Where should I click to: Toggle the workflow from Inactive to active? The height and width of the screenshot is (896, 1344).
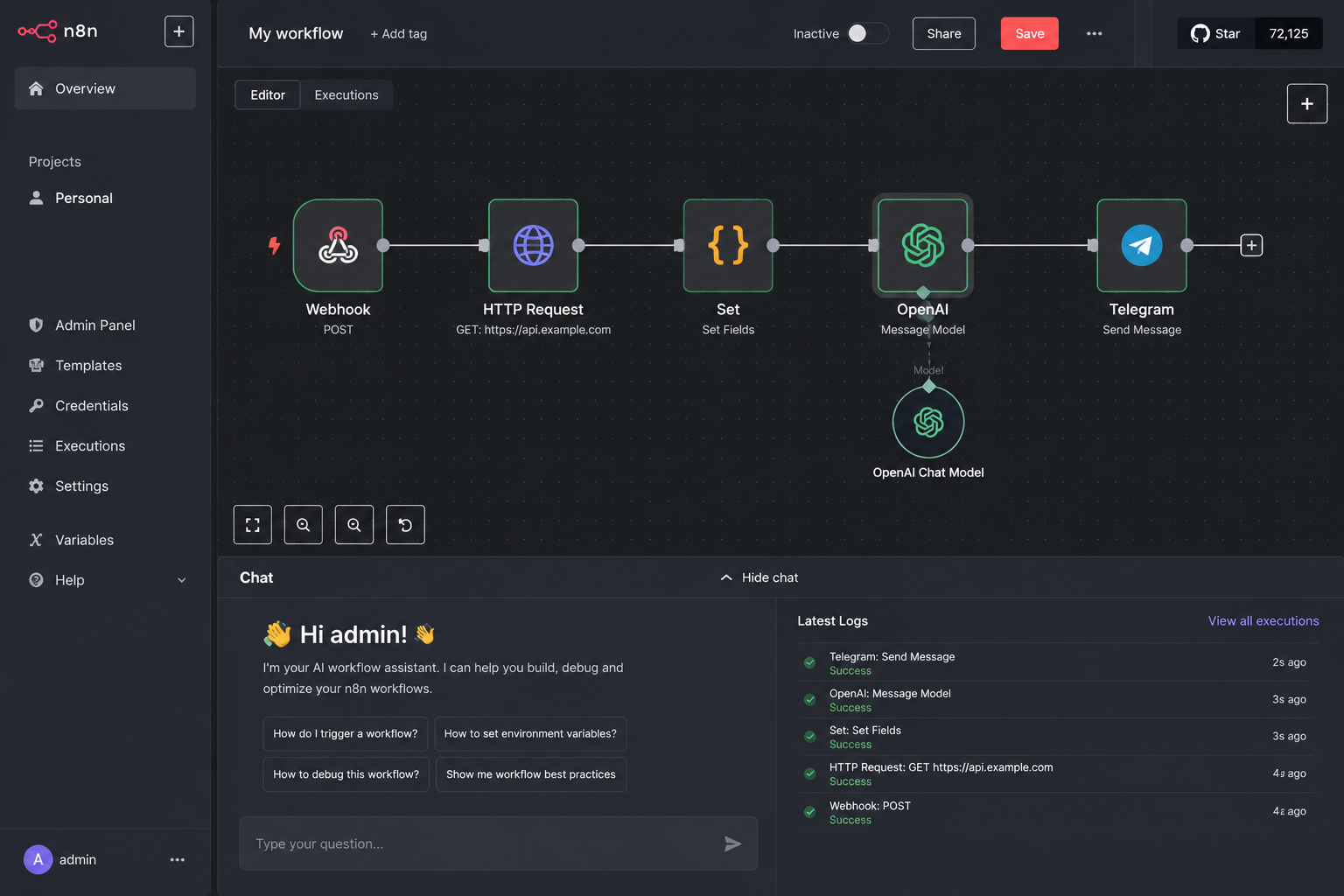867,33
